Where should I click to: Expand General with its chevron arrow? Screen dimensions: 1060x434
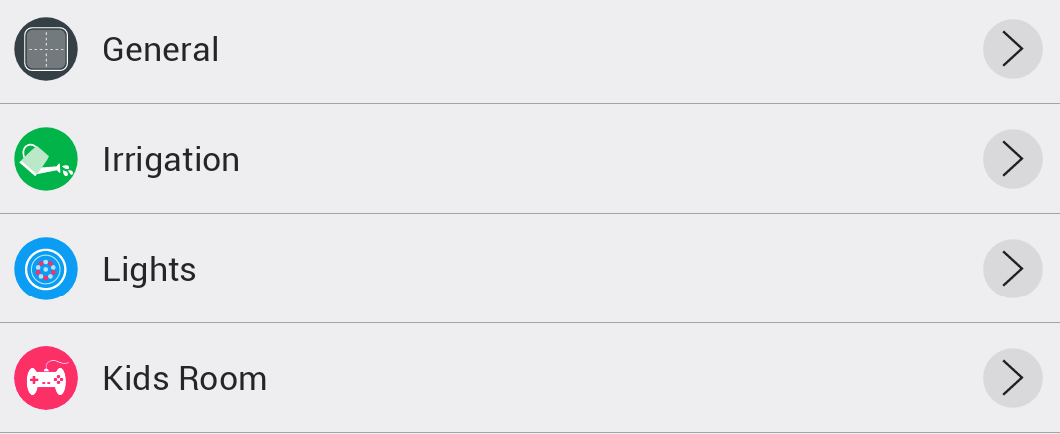coord(1013,49)
